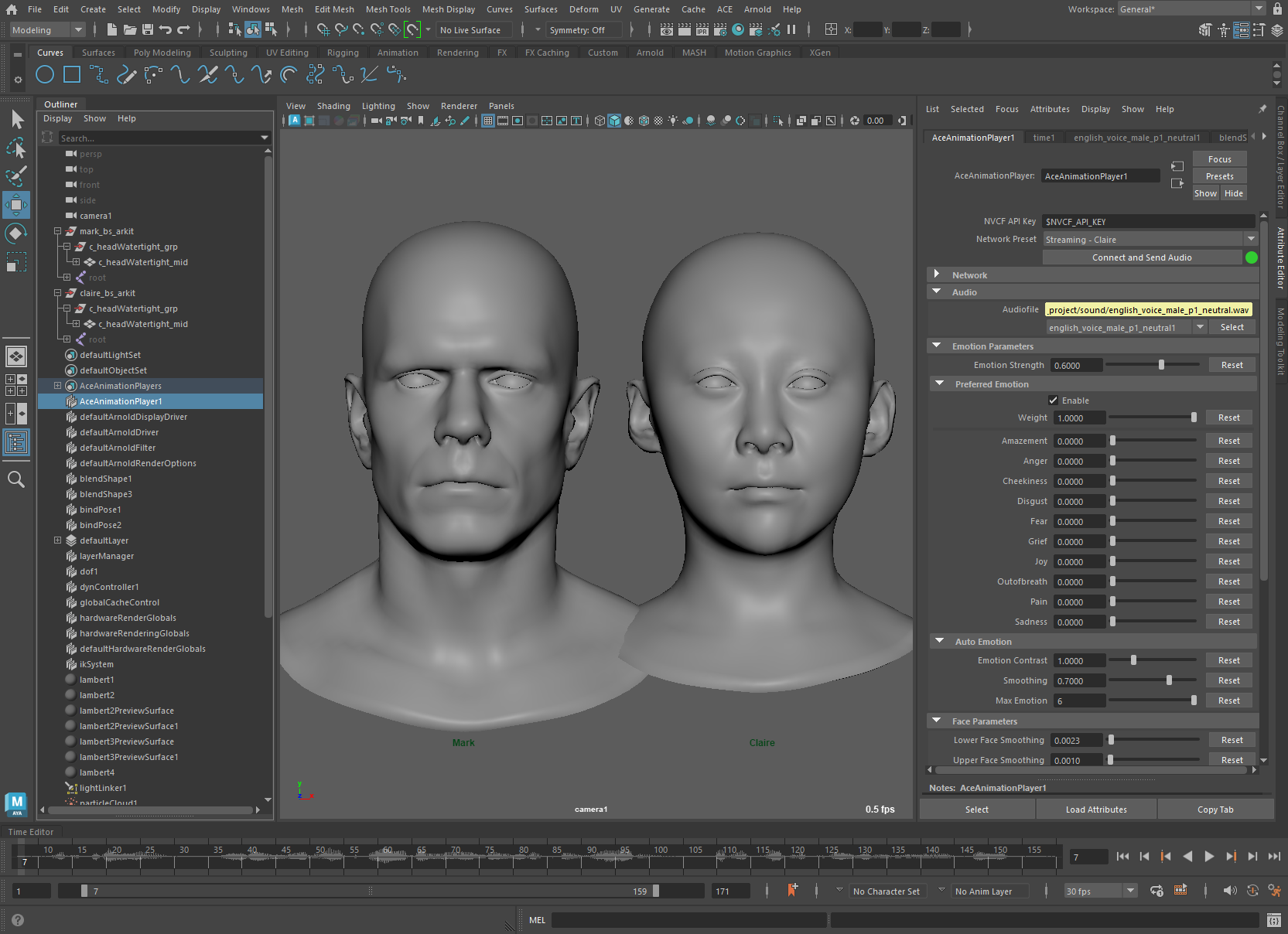1288x934 pixels.
Task: Click the Undo arrow icon
Action: click(165, 30)
